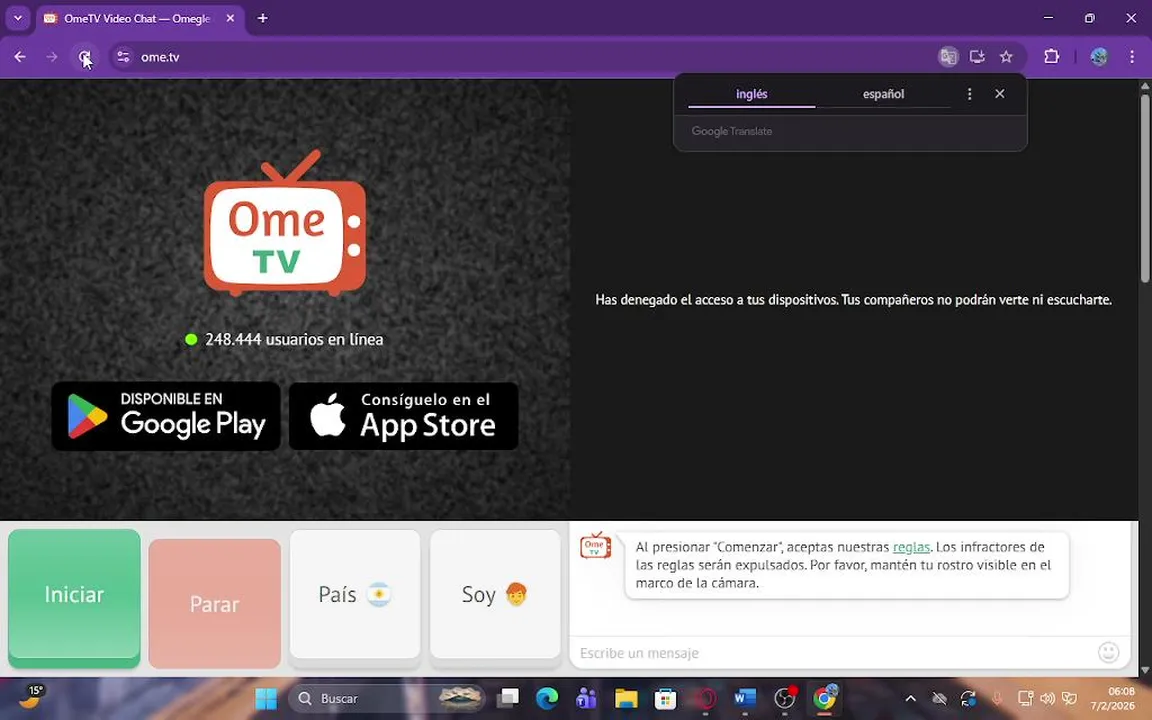
Task: Open the emoji smiley picker
Action: [x=1109, y=652]
